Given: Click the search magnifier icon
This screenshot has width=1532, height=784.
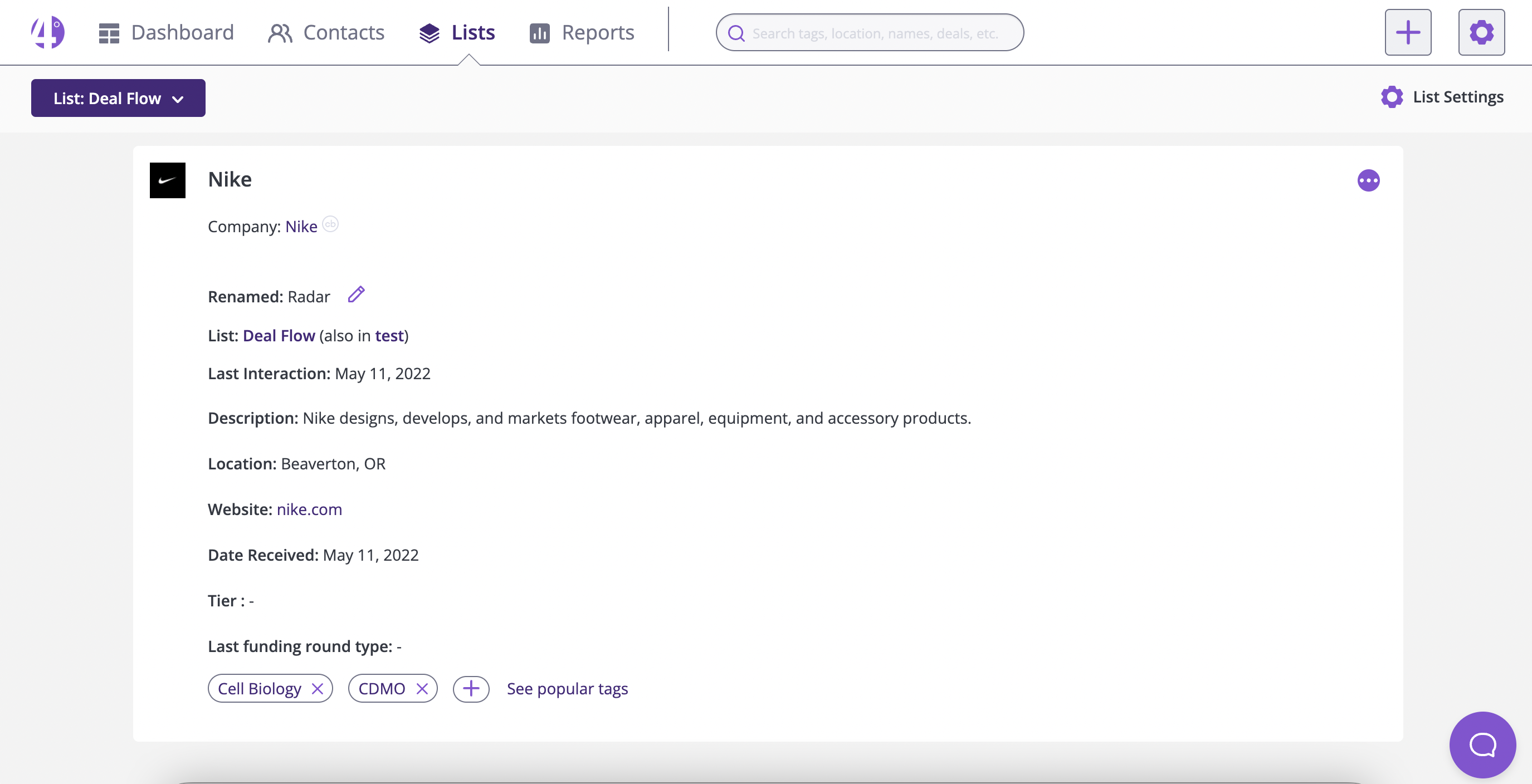Looking at the screenshot, I should (736, 33).
